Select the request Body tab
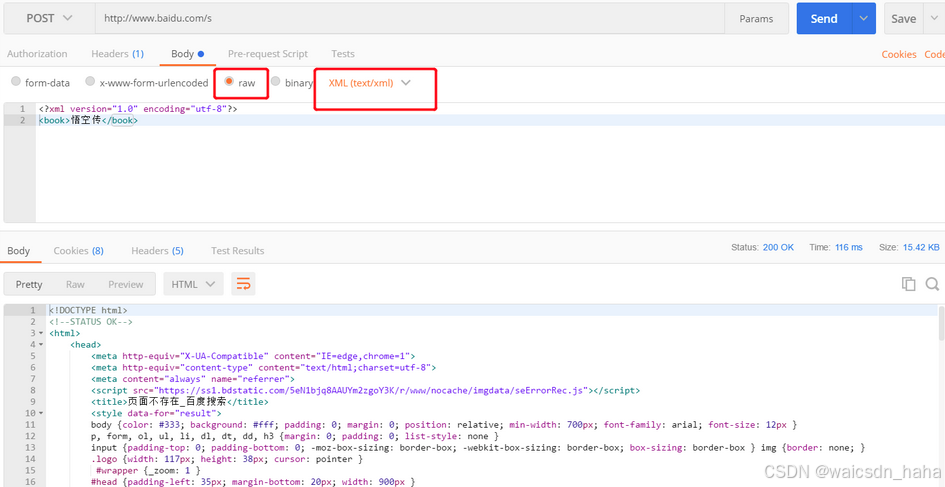The image size is (945, 487). pyautogui.click(x=187, y=54)
